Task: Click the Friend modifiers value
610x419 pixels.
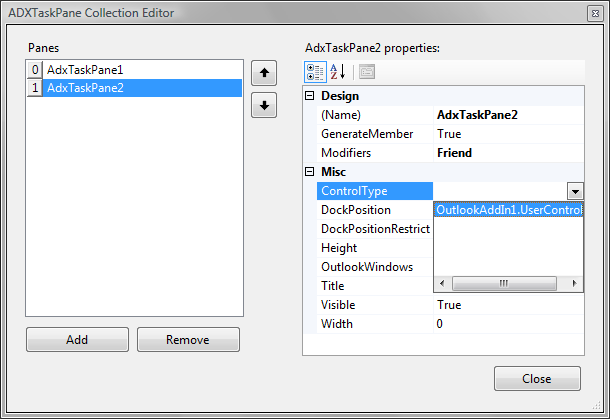Action: 508,153
